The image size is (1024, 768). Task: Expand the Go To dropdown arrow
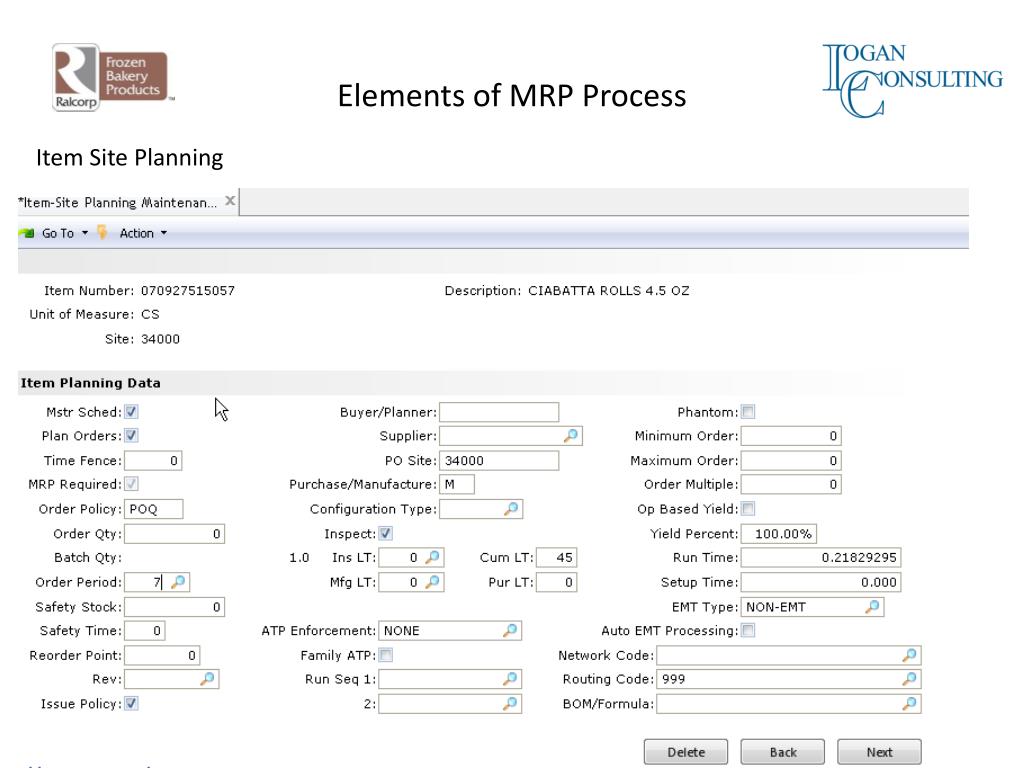85,233
